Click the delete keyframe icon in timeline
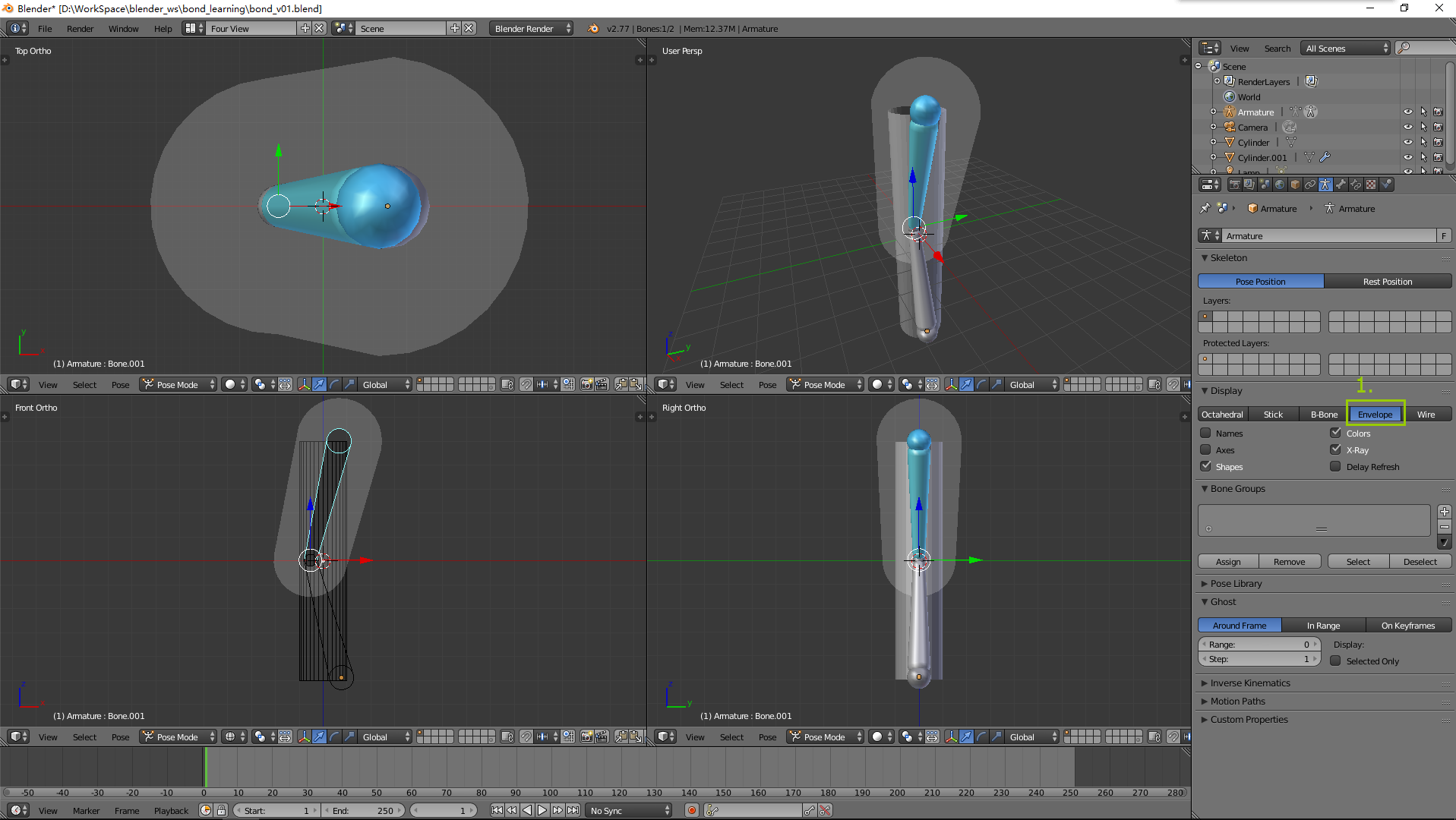Viewport: 1456px width, 820px height. point(825,810)
